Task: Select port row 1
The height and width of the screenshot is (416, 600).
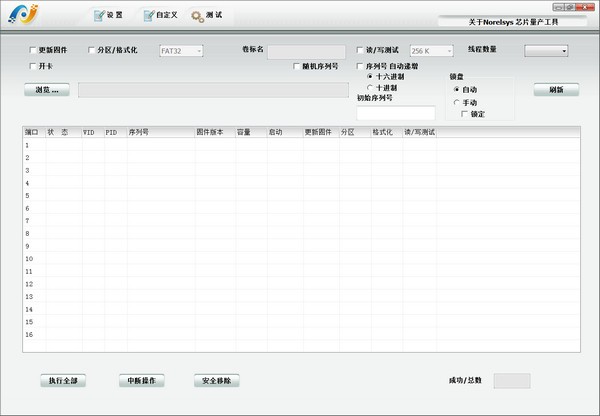Action: (302, 145)
